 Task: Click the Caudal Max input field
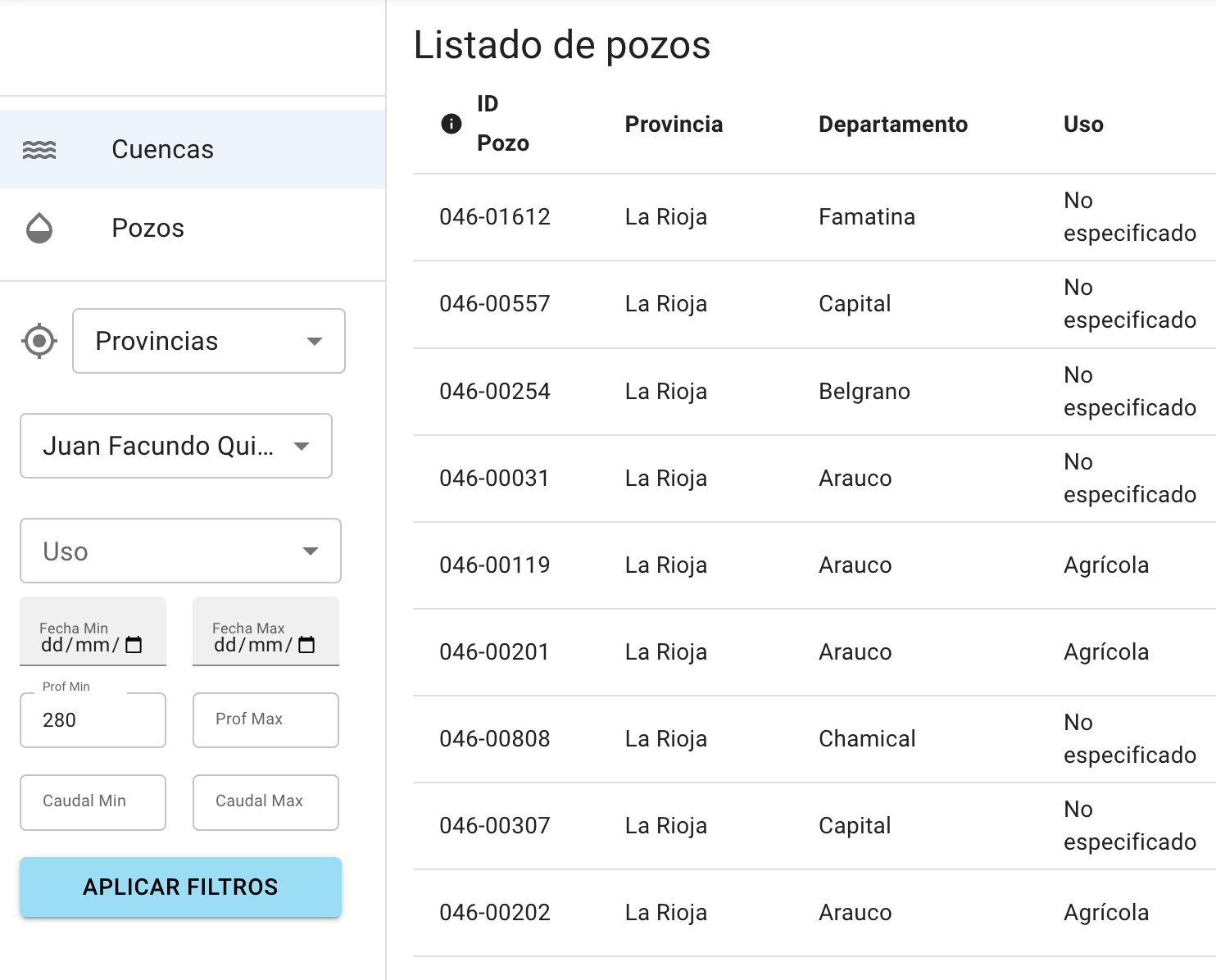click(x=265, y=802)
